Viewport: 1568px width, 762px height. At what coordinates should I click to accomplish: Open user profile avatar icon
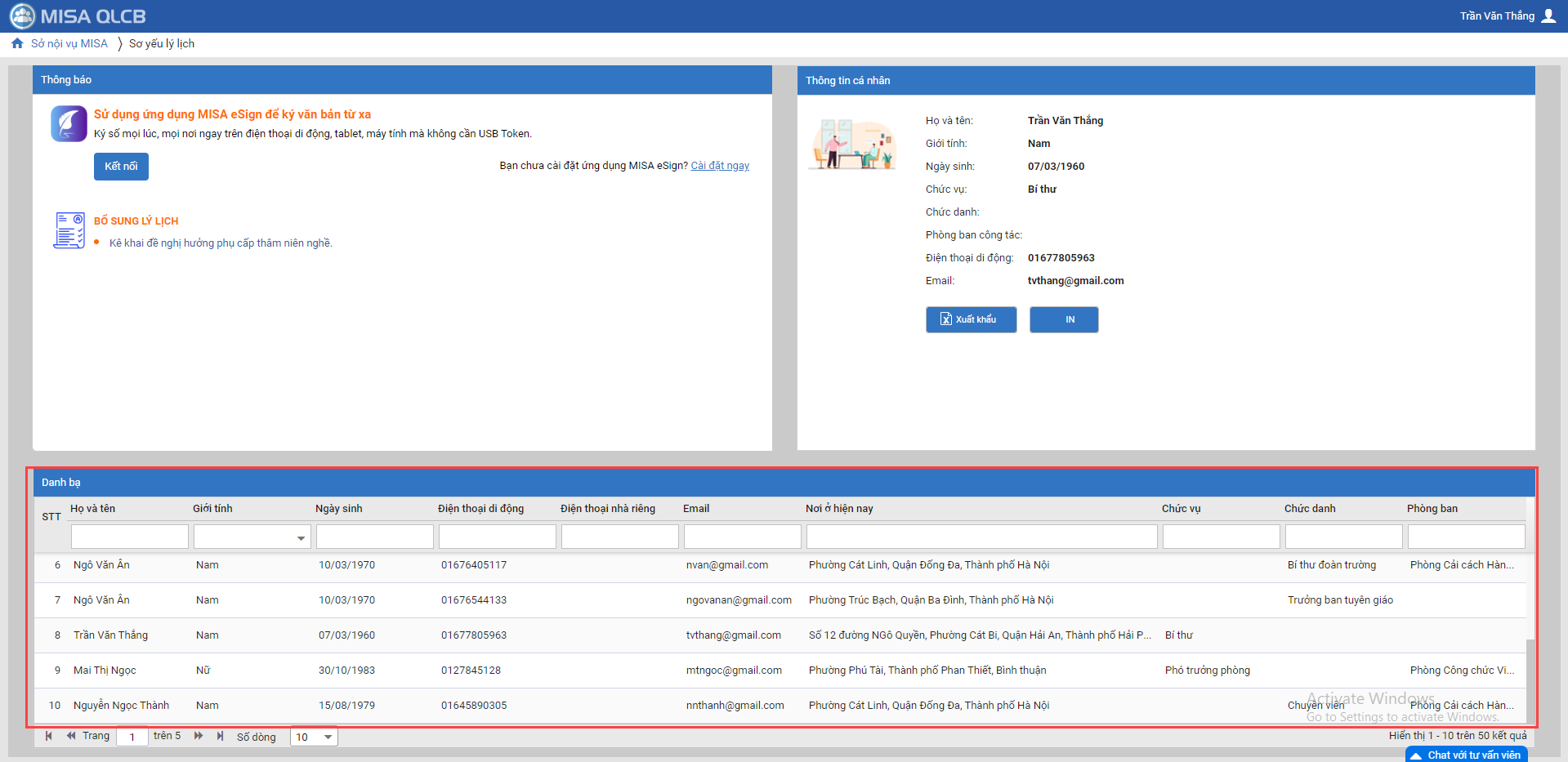tap(1548, 16)
